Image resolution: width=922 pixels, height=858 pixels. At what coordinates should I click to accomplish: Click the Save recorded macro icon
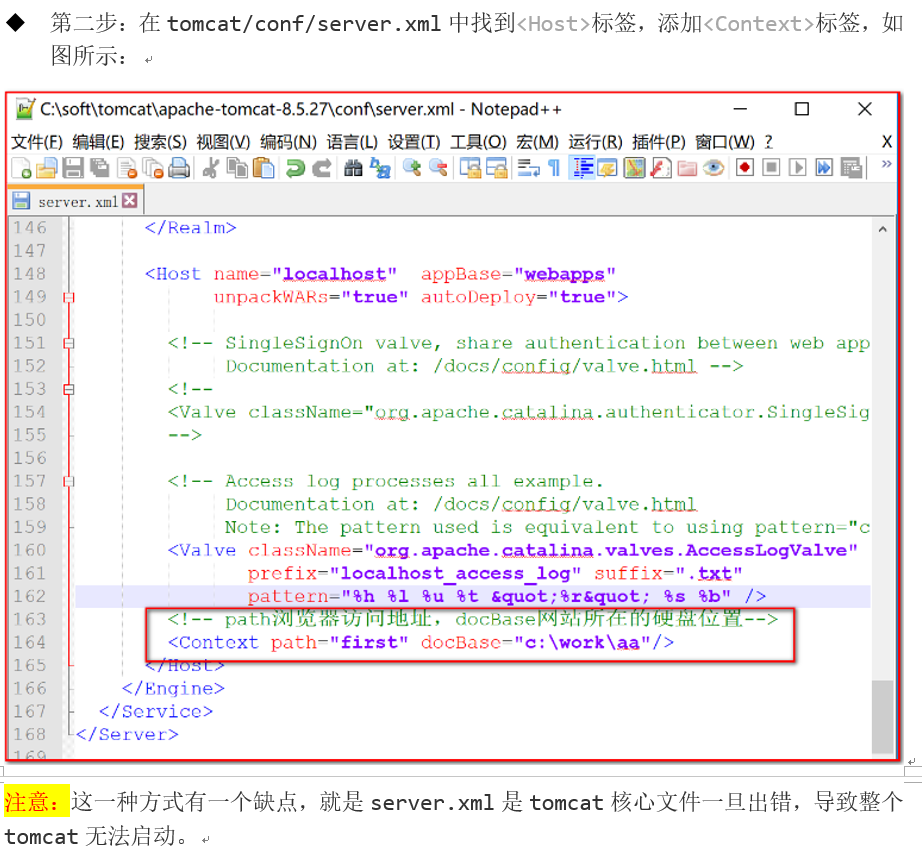coord(851,168)
